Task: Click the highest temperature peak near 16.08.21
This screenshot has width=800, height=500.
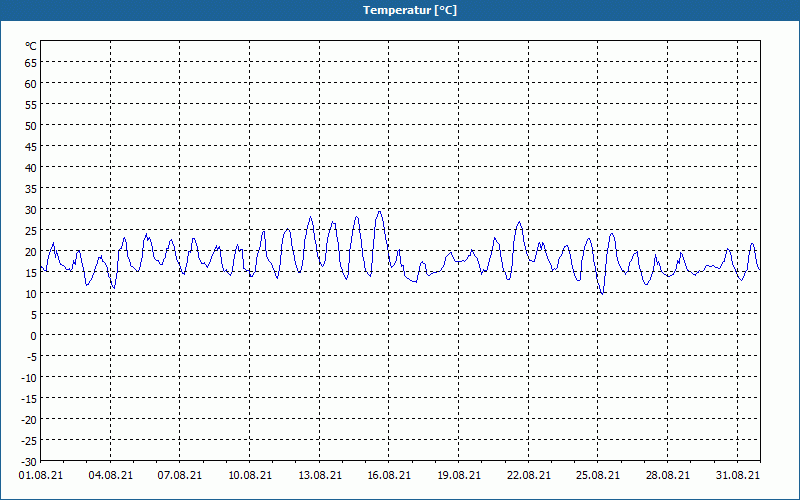Action: coord(379,212)
